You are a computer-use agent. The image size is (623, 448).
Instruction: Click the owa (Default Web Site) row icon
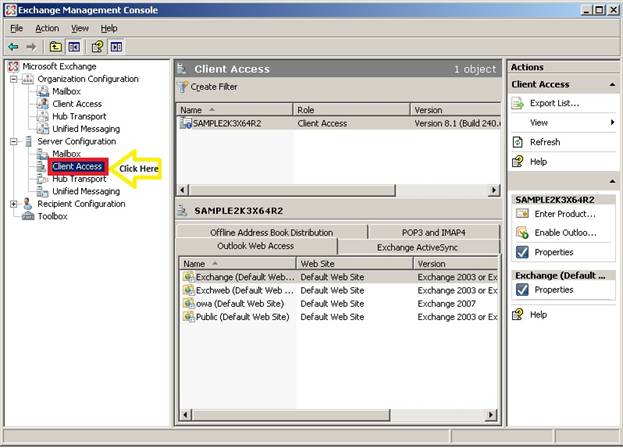(x=189, y=303)
